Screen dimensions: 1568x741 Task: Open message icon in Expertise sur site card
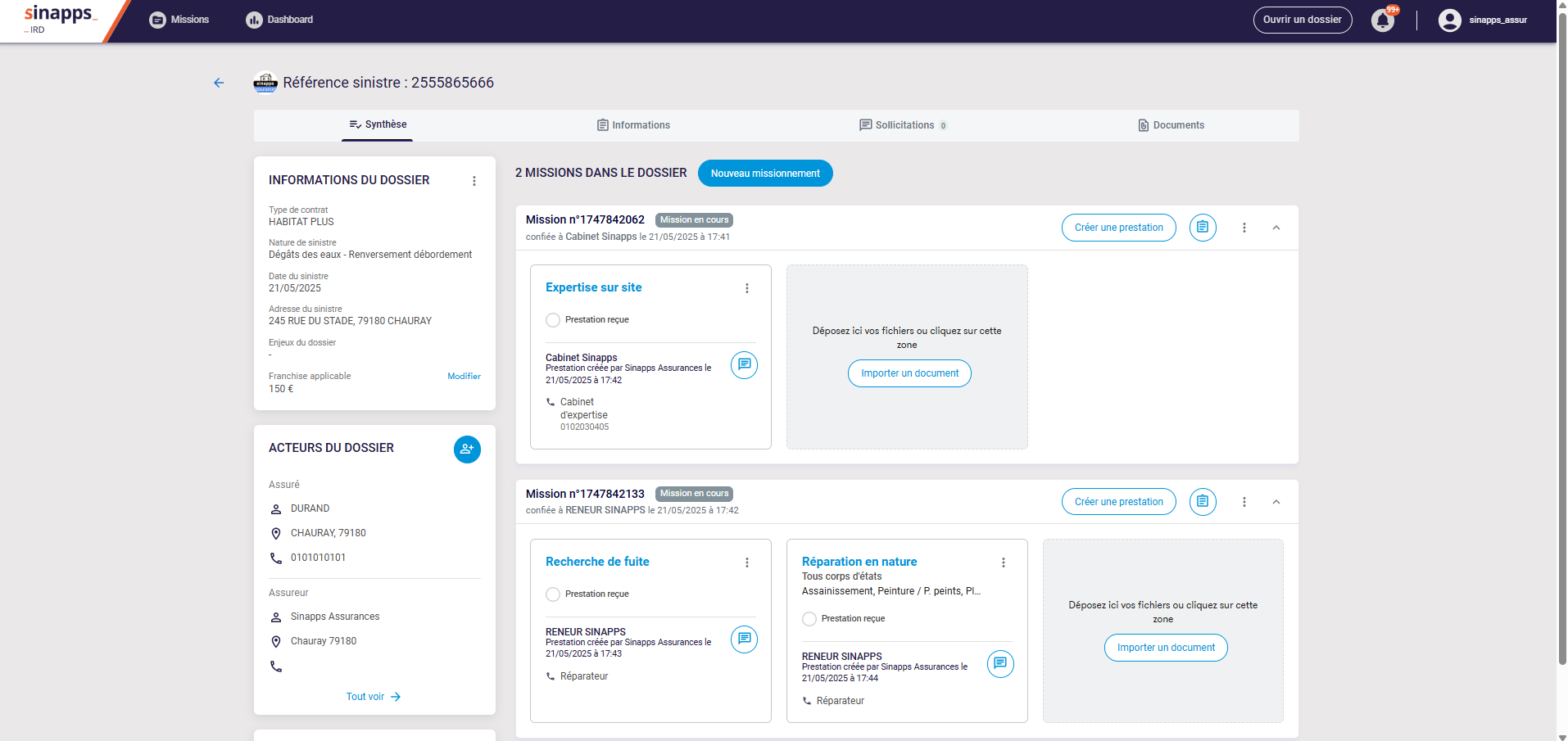744,365
